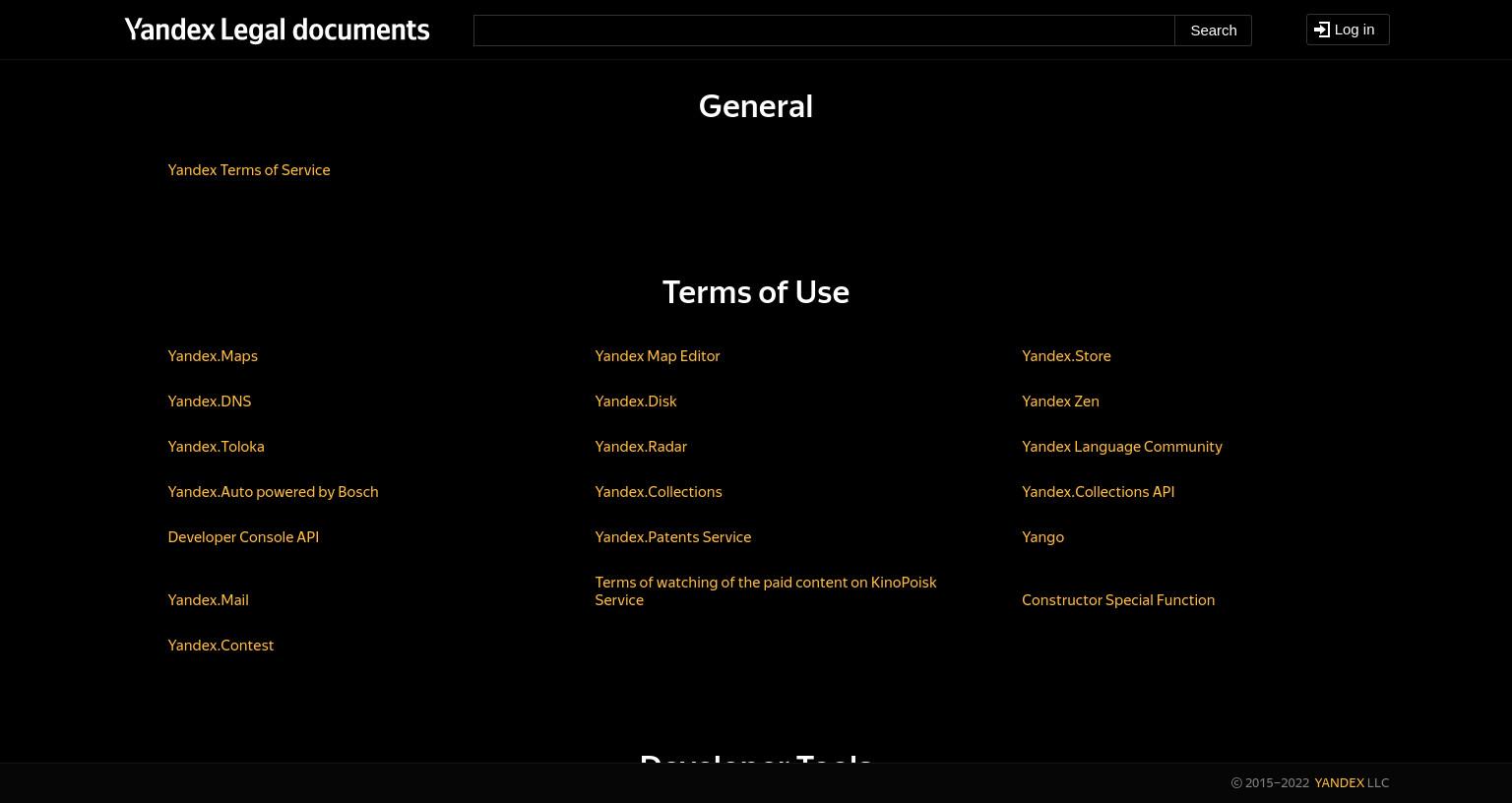Open the Yandex.Collections API link
Screen dimensions: 1512x803
click(x=1099, y=492)
